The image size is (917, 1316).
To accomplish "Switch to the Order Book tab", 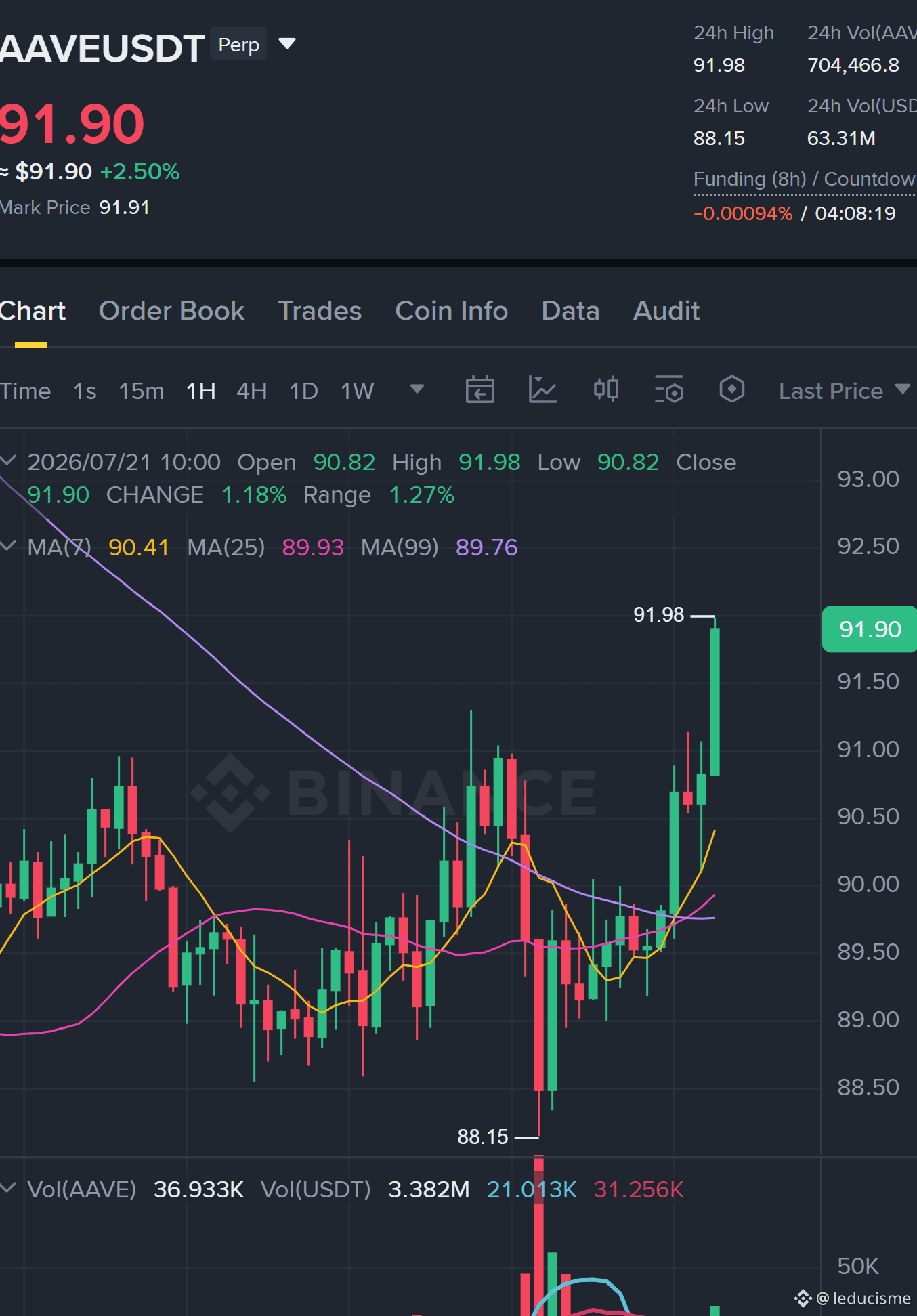I will click(171, 311).
